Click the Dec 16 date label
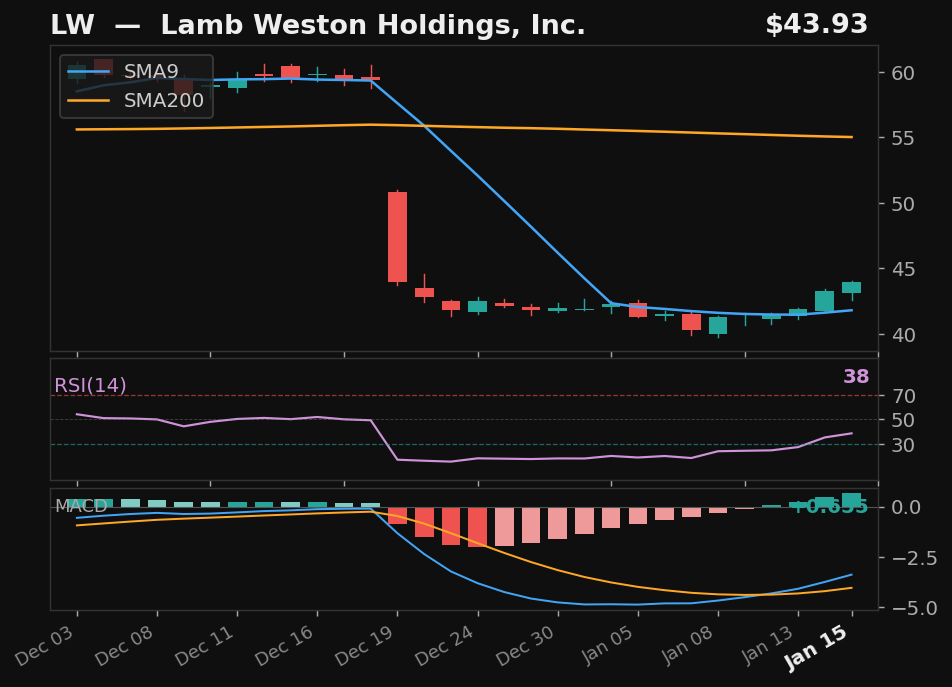Screen dimensions: 952x687 pyautogui.click(x=285, y=646)
